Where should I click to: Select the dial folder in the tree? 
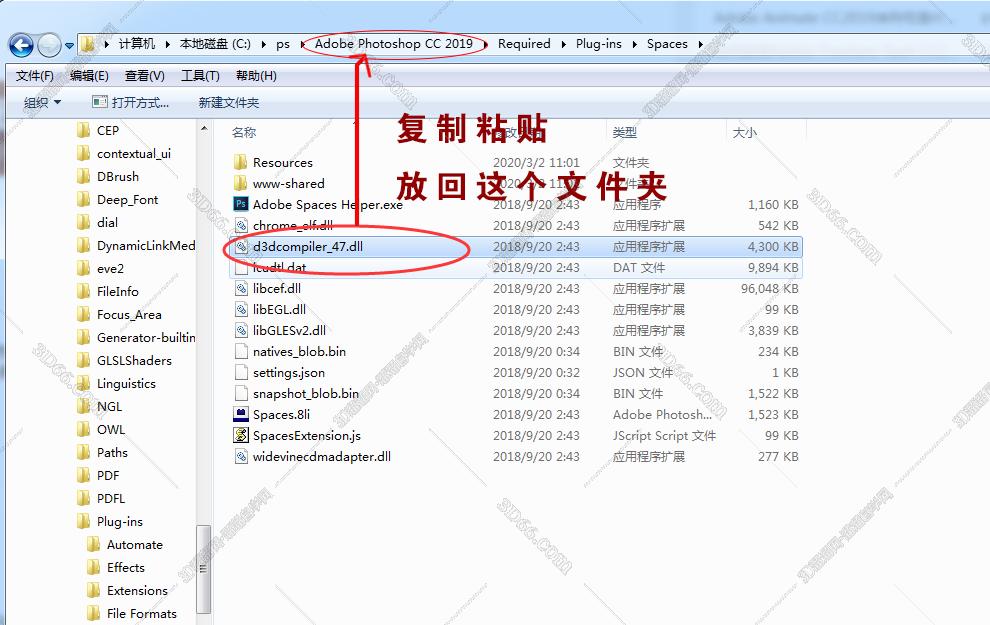(97, 222)
